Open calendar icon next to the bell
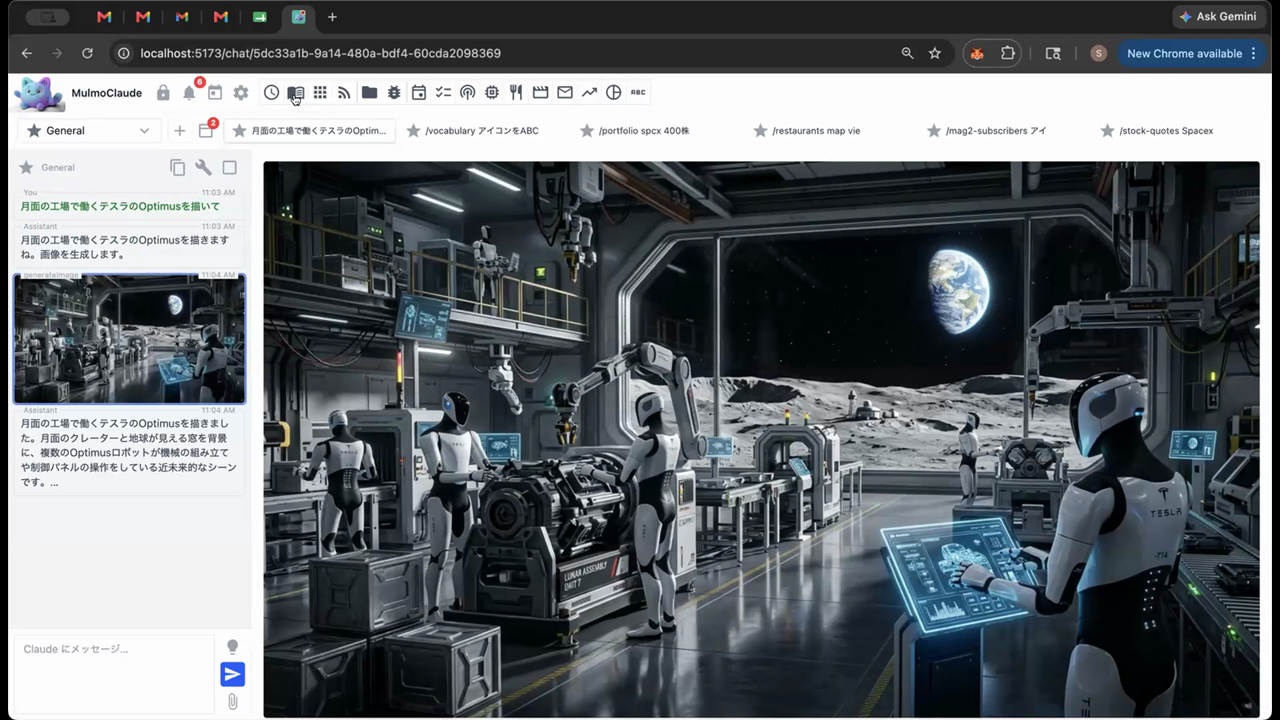This screenshot has height=720, width=1280. pos(215,93)
